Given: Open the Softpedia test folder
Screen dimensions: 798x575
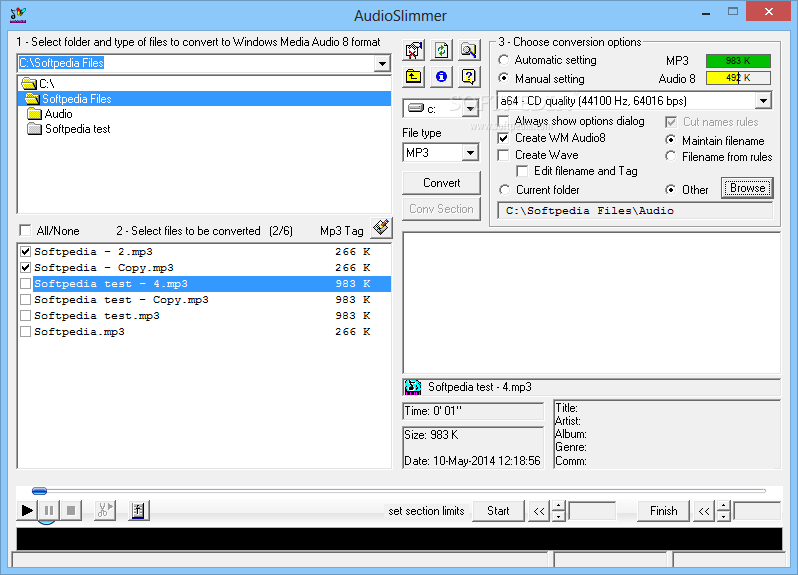Looking at the screenshot, I should click(x=69, y=129).
